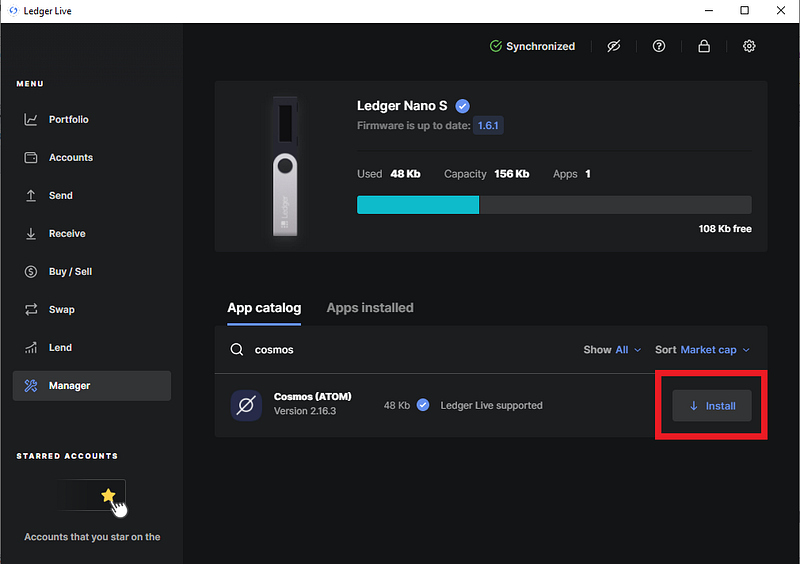Image resolution: width=800 pixels, height=564 pixels.
Task: Install the Cosmos (ATOM) app
Action: [x=712, y=406]
